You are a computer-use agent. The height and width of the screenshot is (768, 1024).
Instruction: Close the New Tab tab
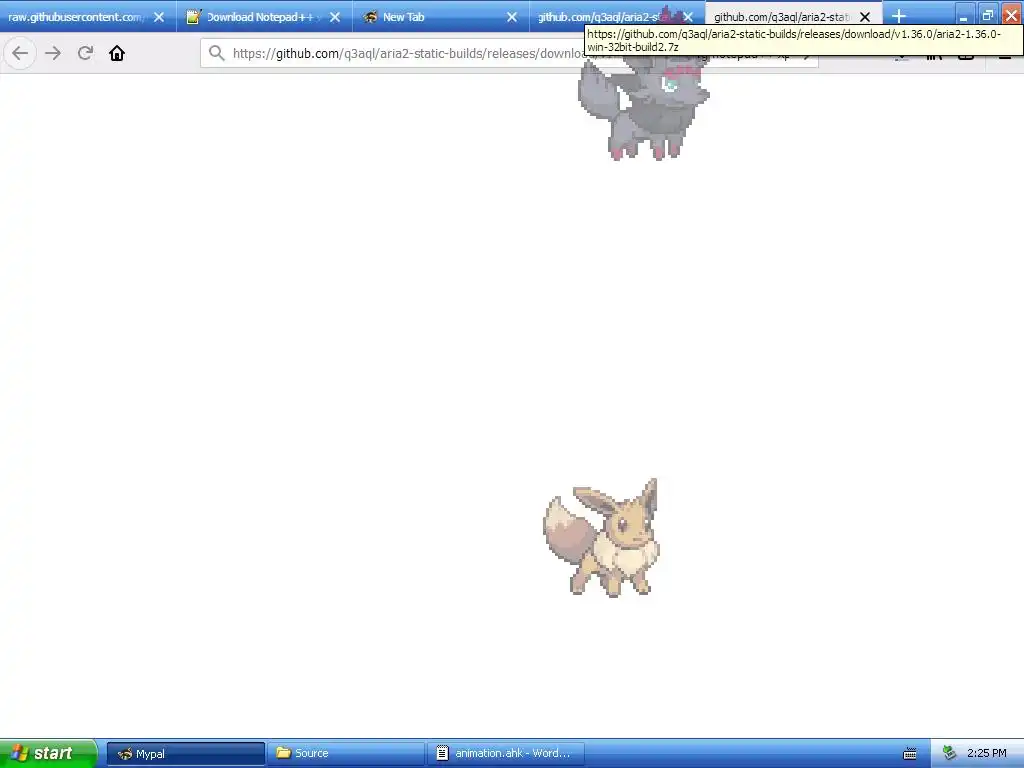tap(512, 17)
